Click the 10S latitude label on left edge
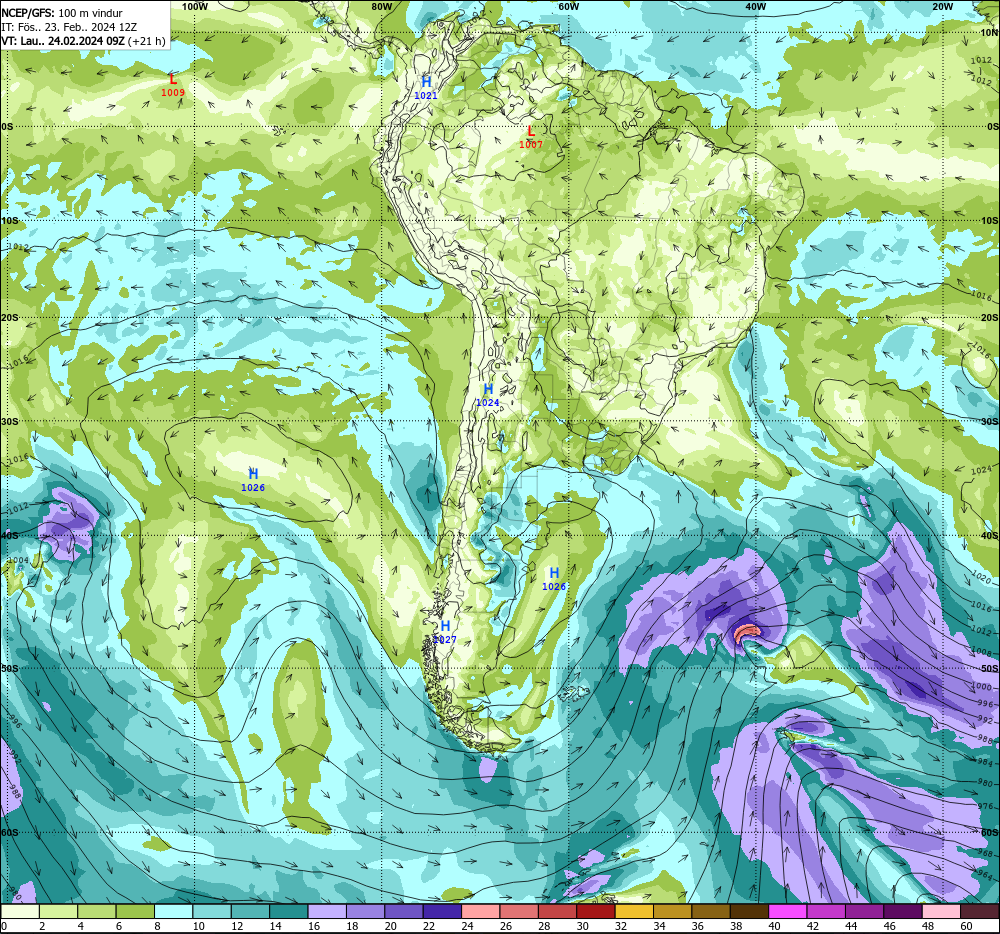Screen dimensions: 1000x934 [x=10, y=221]
